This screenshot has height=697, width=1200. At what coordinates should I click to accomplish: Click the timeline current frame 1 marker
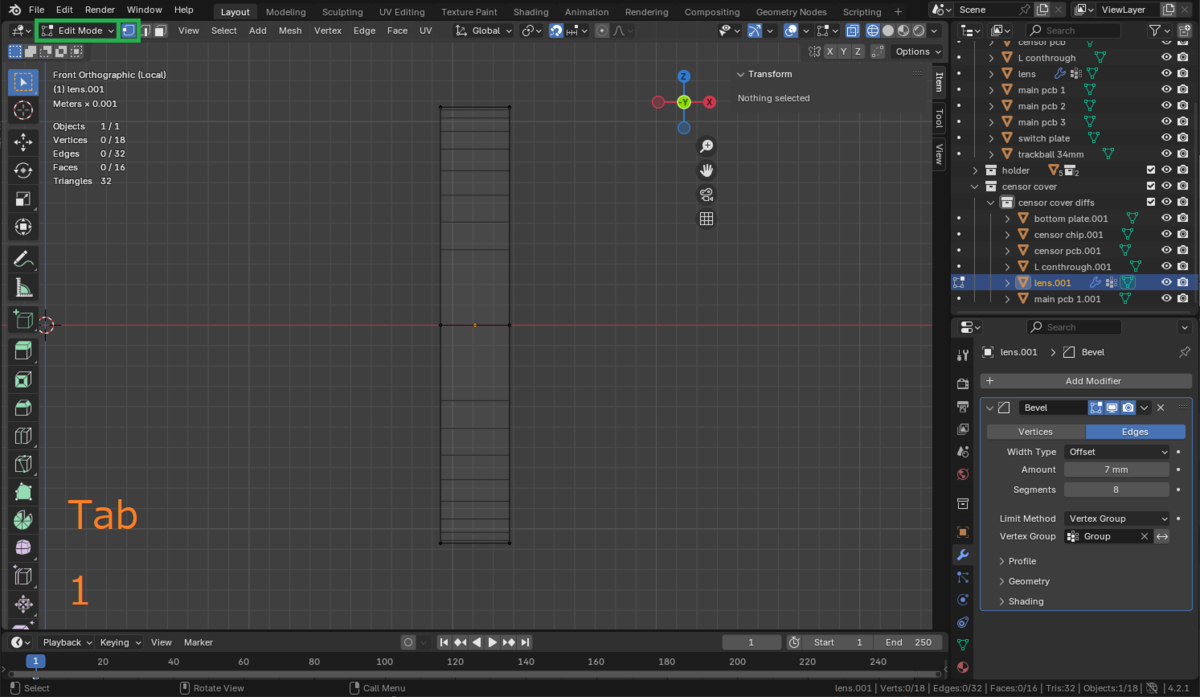35,661
